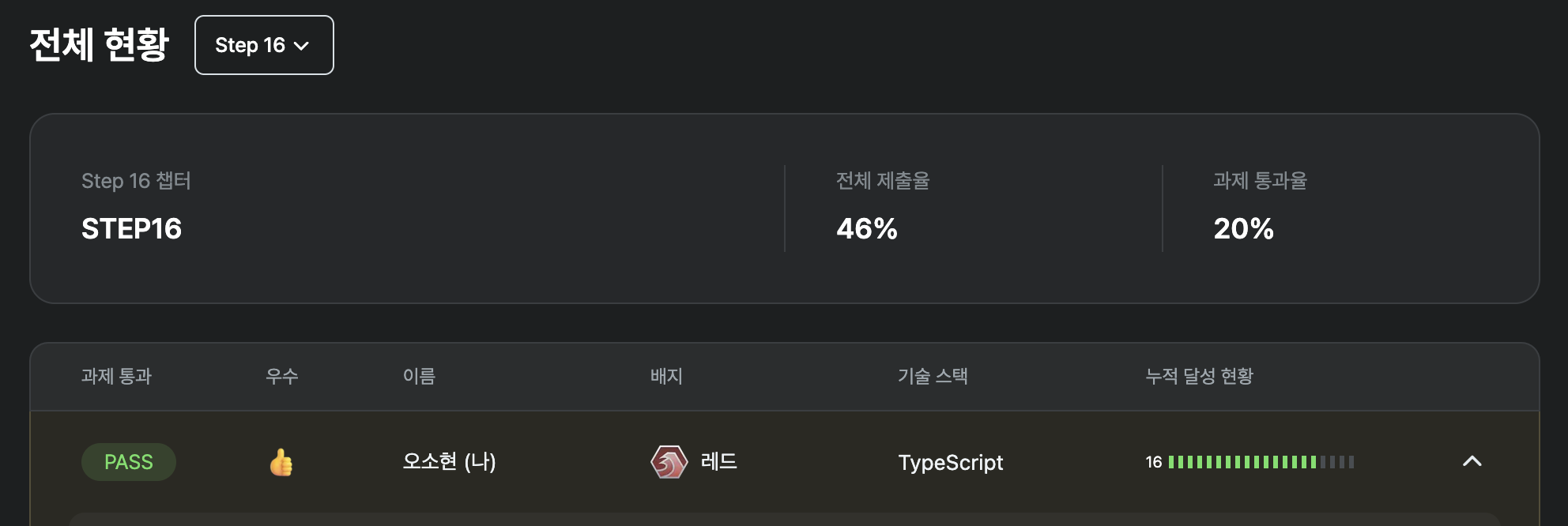1568x526 pixels.
Task: Select the 누적 달성 현황 column header
Action: [x=1199, y=376]
